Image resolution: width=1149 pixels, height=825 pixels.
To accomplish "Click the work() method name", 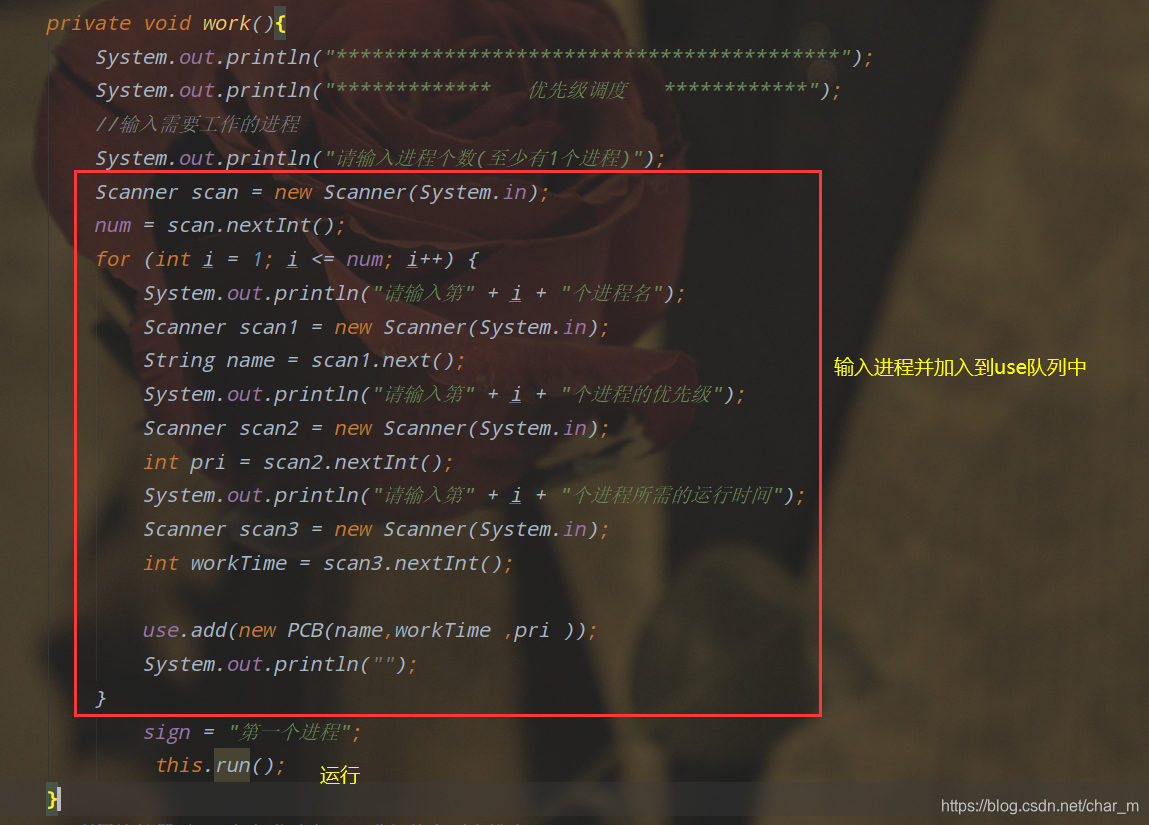I will click(227, 23).
